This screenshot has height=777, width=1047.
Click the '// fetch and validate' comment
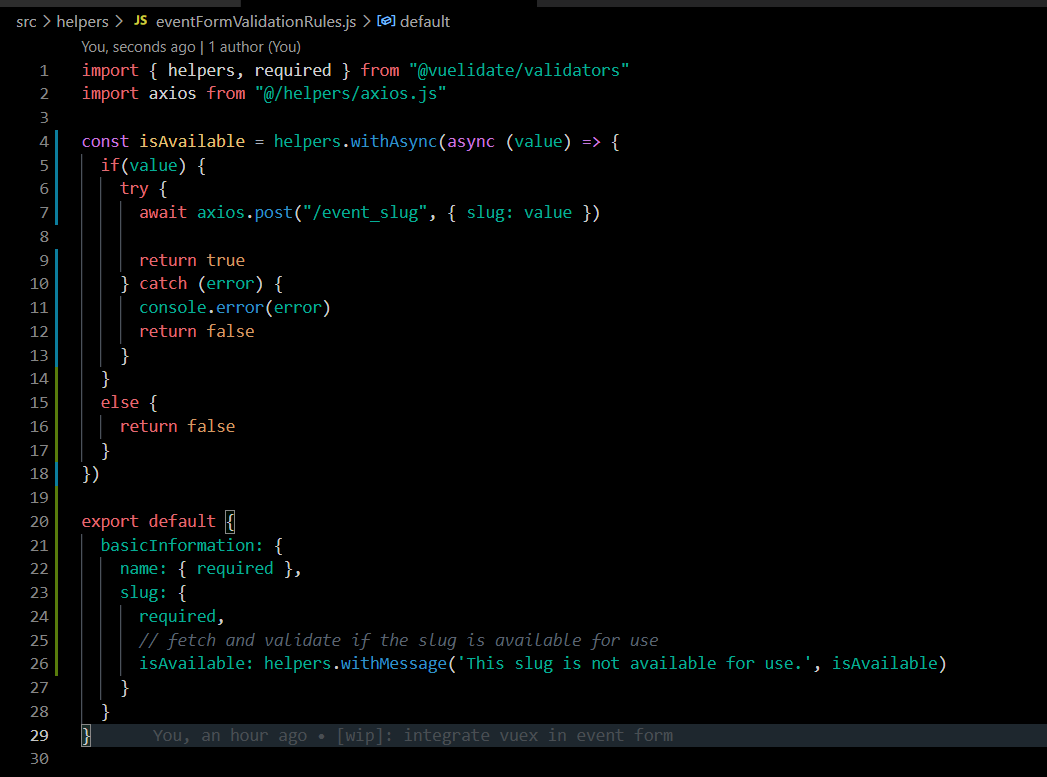pyautogui.click(x=399, y=640)
